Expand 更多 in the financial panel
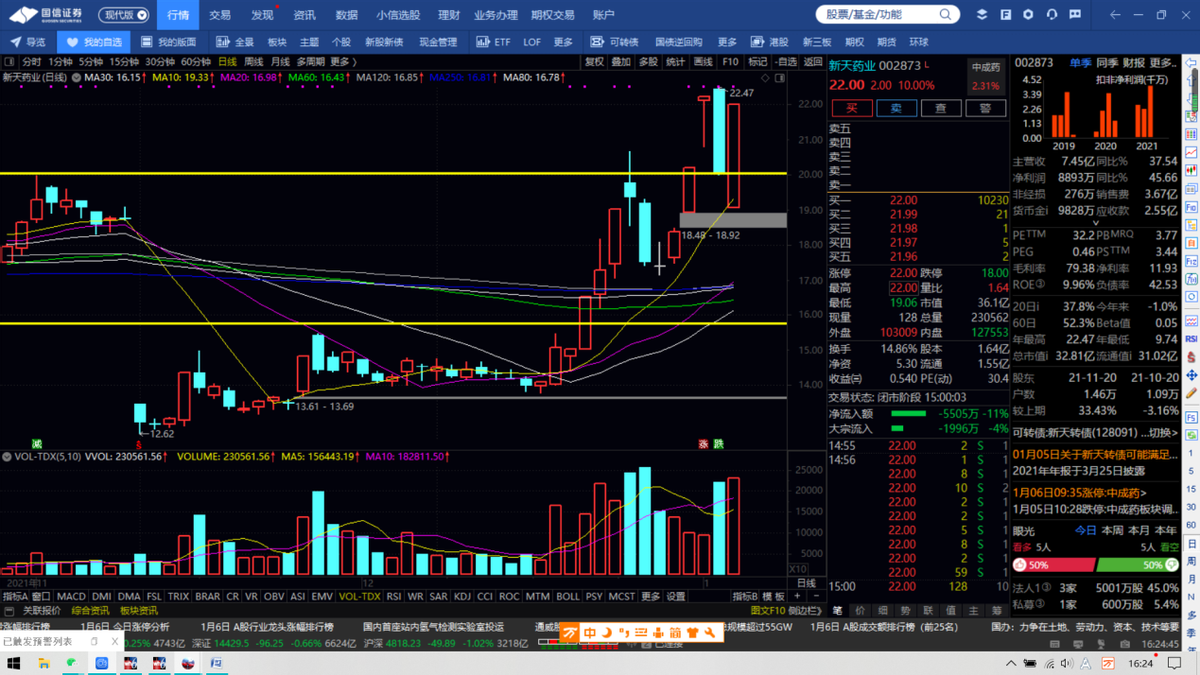The image size is (1200, 675). tap(1163, 63)
